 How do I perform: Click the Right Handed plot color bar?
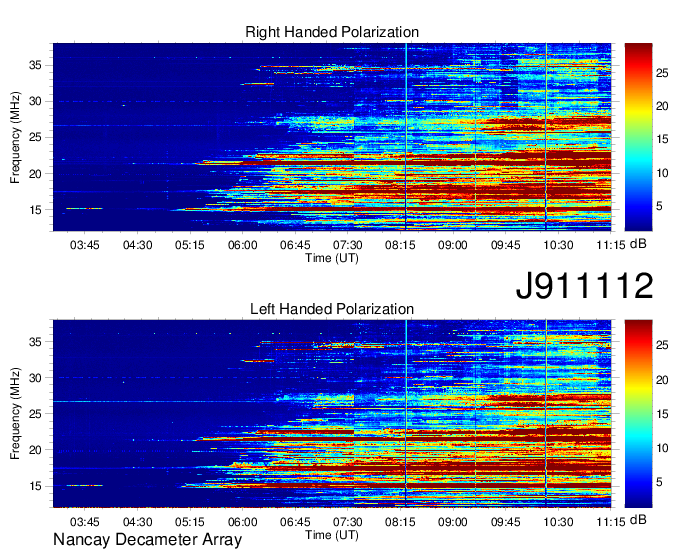click(638, 137)
